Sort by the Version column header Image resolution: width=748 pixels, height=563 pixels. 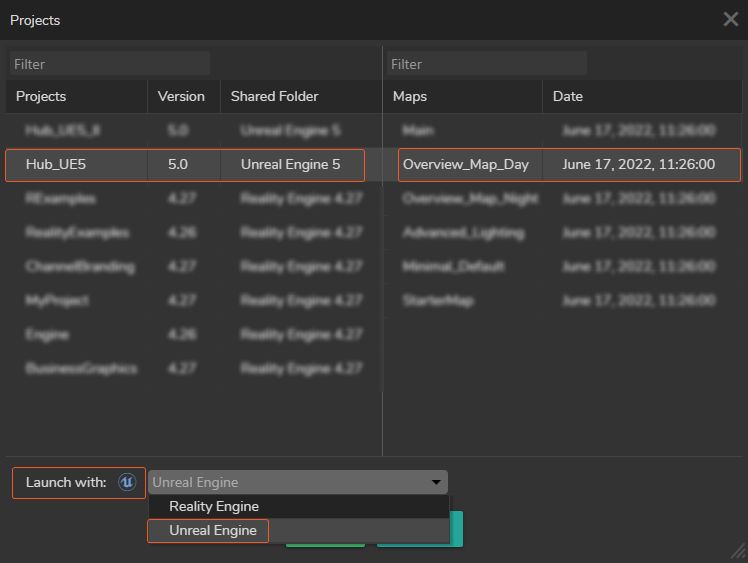(x=181, y=97)
